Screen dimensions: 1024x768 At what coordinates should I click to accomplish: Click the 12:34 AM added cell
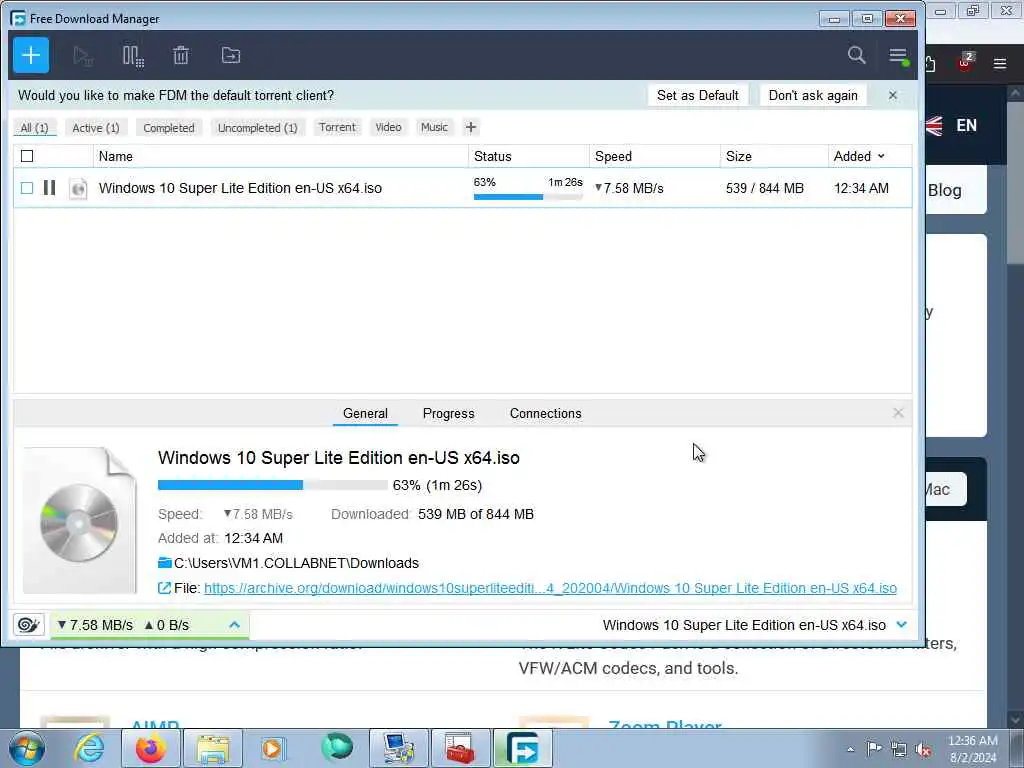click(x=861, y=188)
